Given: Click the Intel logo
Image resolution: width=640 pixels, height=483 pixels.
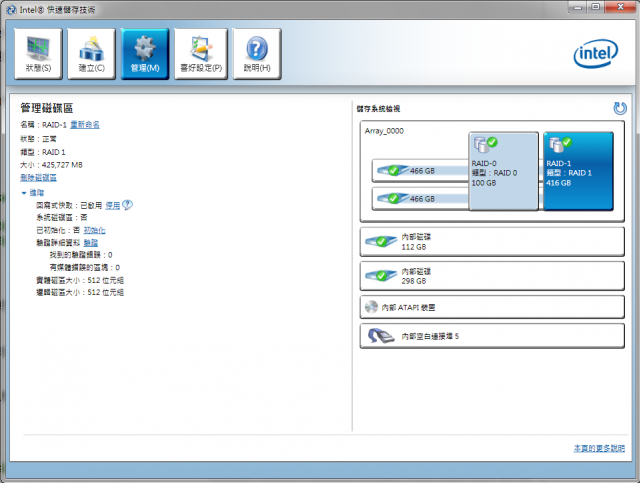Looking at the screenshot, I should 596,53.
